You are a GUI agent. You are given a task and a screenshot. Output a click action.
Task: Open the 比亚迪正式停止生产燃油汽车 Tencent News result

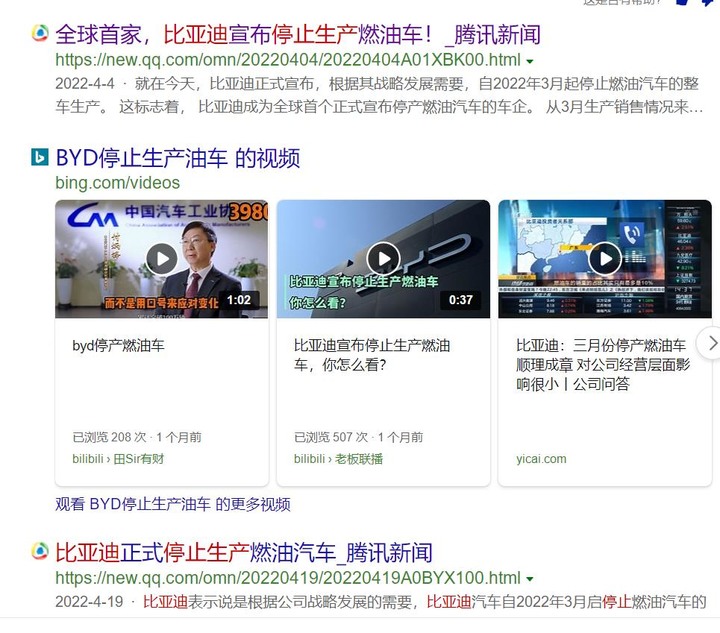click(x=244, y=553)
